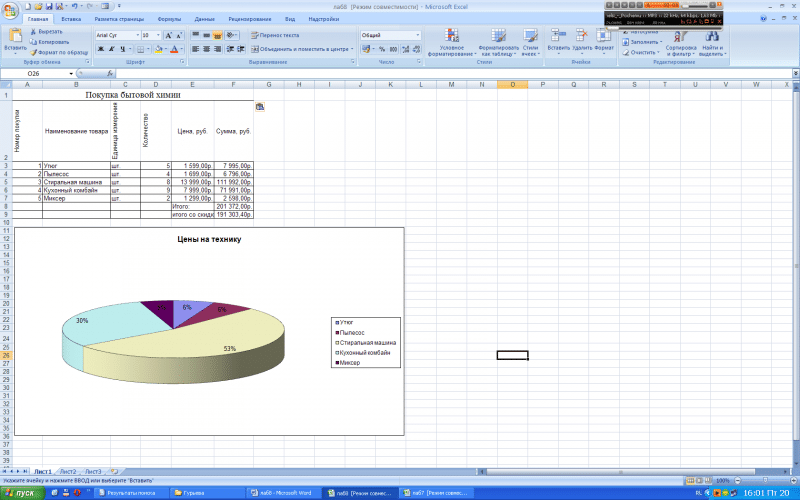800x500 pixels.
Task: Open the font name dropdown Arial Cyr
Action: tap(118, 35)
